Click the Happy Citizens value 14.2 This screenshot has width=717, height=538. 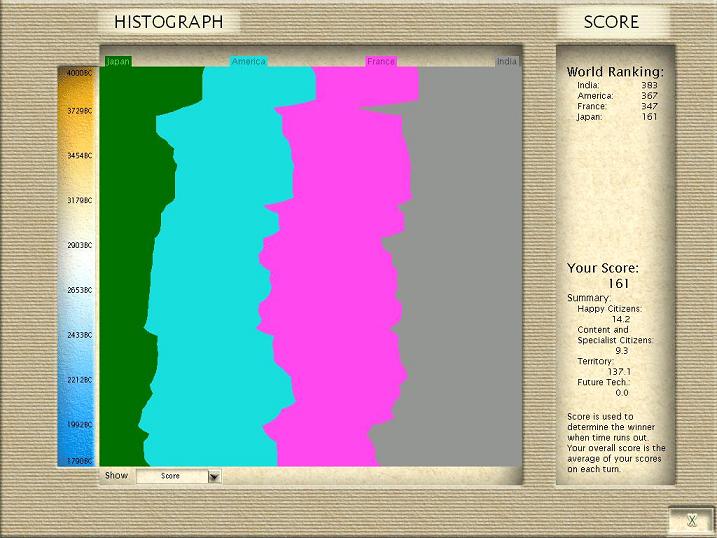pos(621,319)
